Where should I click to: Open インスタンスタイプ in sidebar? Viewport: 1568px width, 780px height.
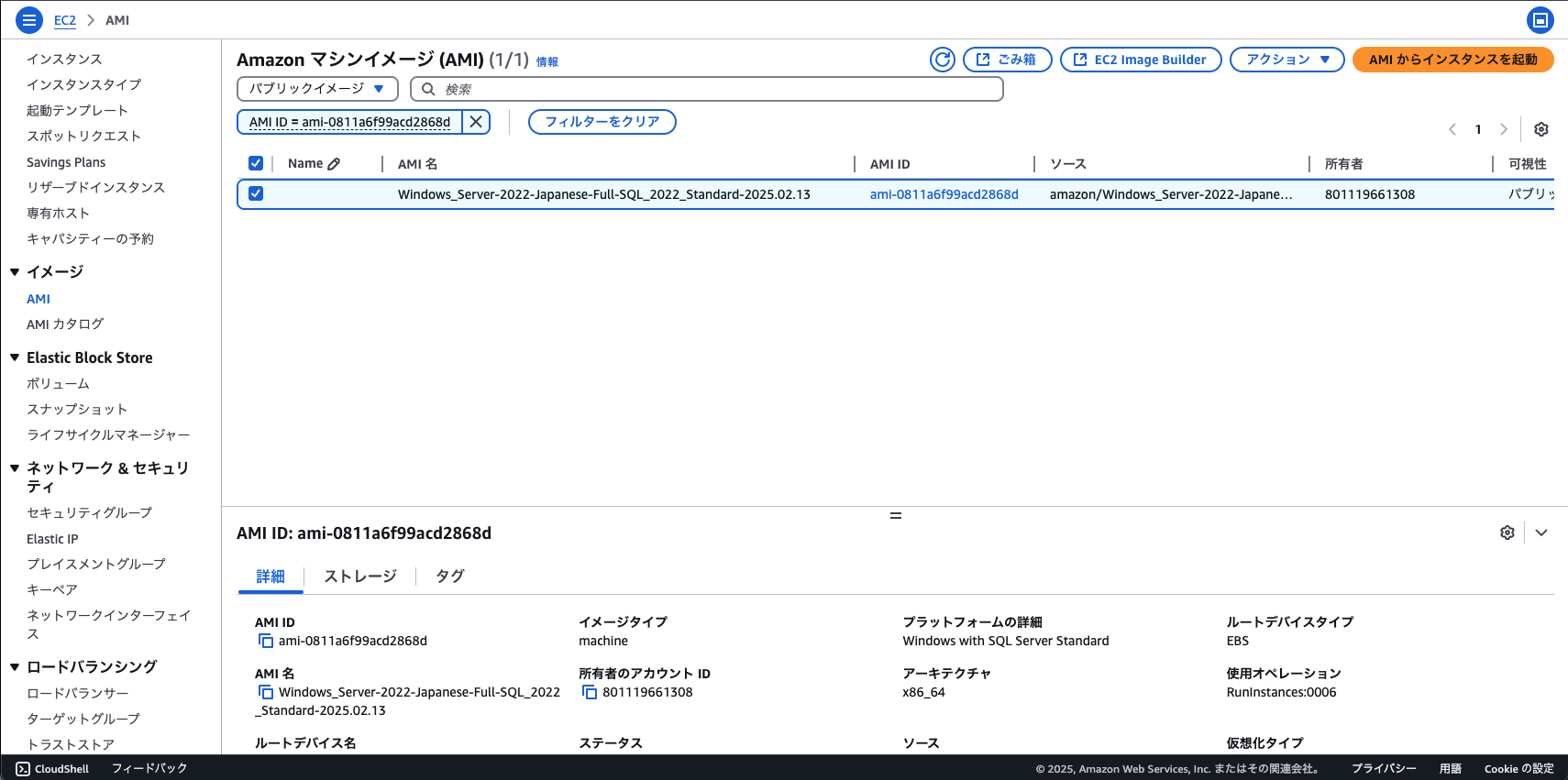[x=84, y=84]
